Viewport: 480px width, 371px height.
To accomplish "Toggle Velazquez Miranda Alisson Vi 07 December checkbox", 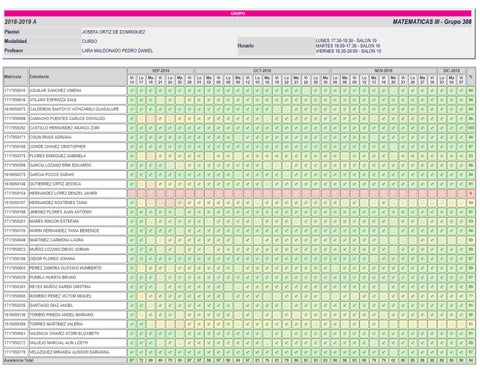I will (x=461, y=352).
